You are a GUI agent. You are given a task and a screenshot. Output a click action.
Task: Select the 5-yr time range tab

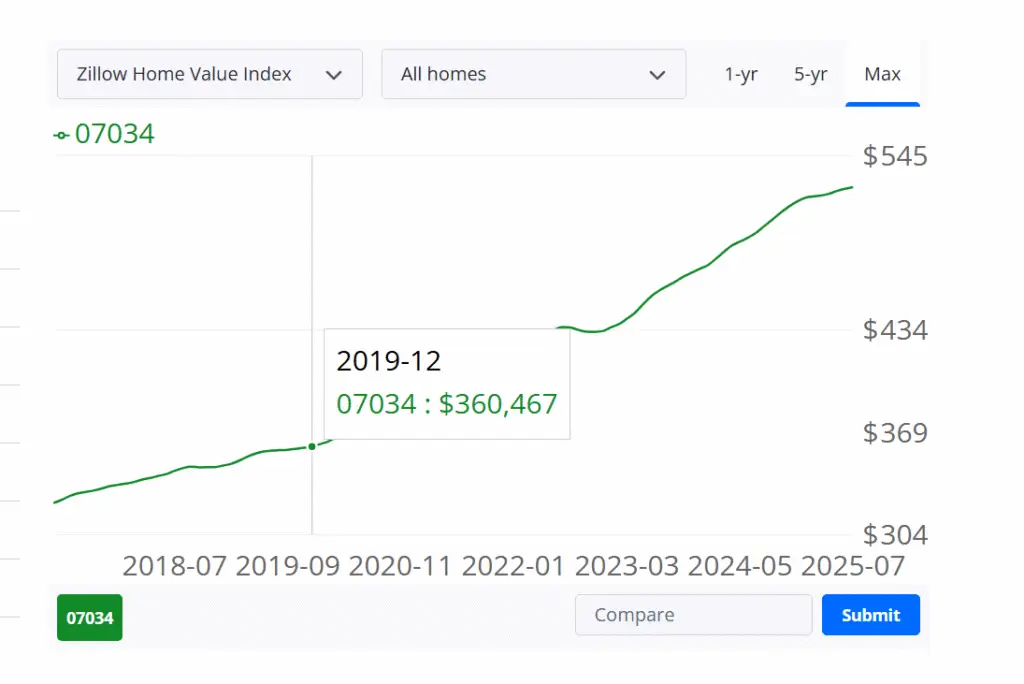coord(810,75)
